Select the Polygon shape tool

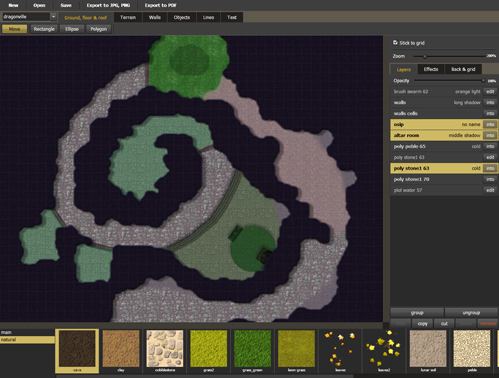(99, 29)
